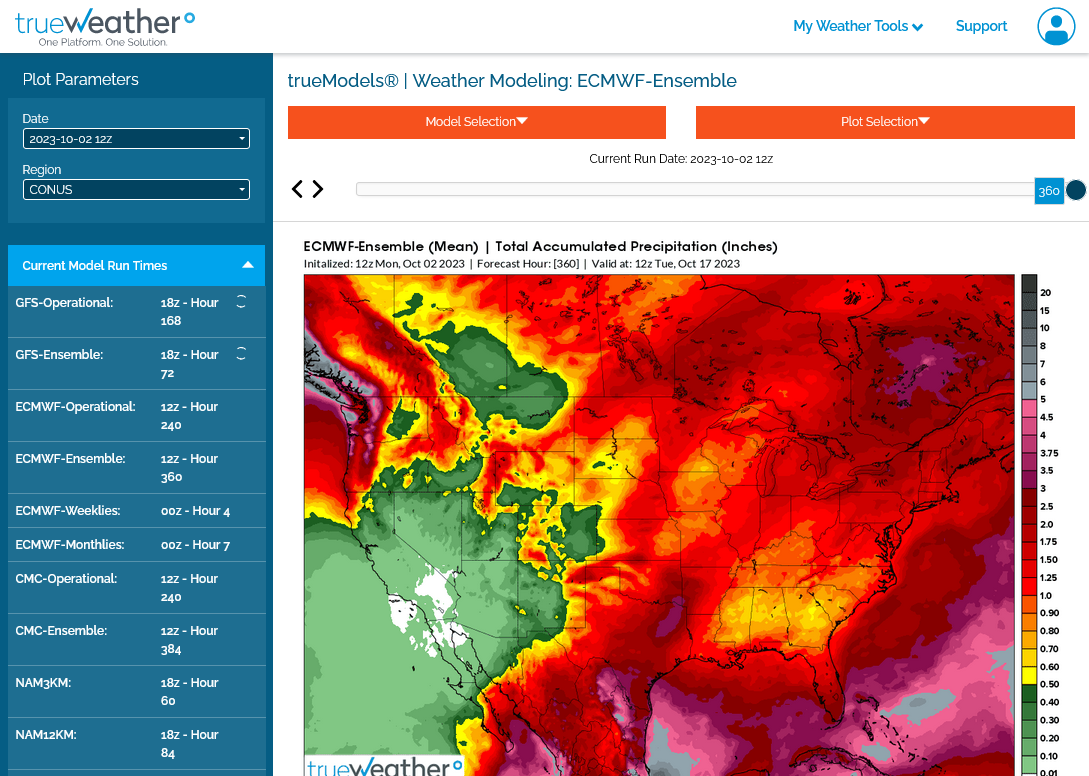
Task: Expand the Model Selection menu
Action: [476, 122]
